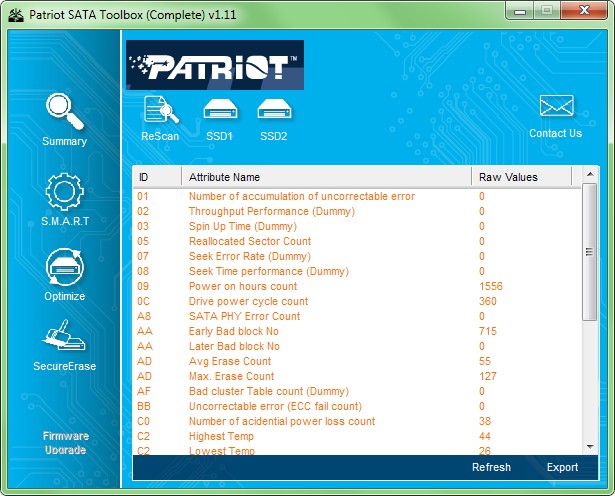
Task: Click the raw value 360
Action: (x=488, y=301)
